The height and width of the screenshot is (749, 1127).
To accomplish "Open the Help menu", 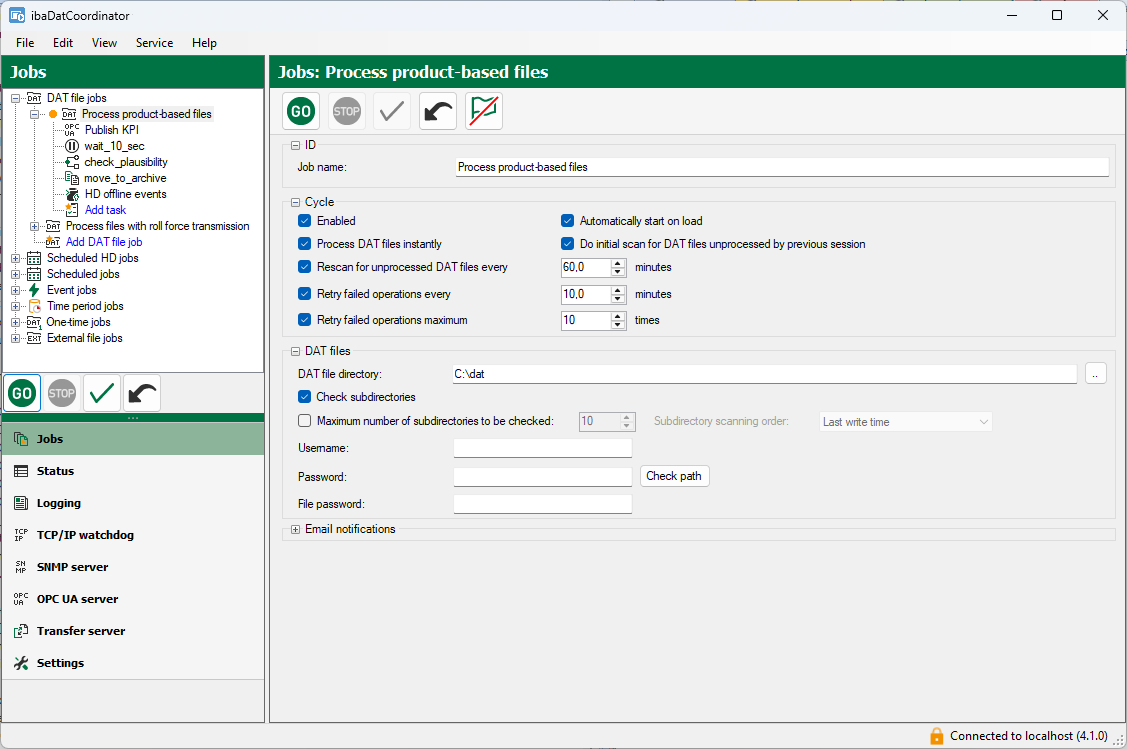I will click(x=204, y=43).
